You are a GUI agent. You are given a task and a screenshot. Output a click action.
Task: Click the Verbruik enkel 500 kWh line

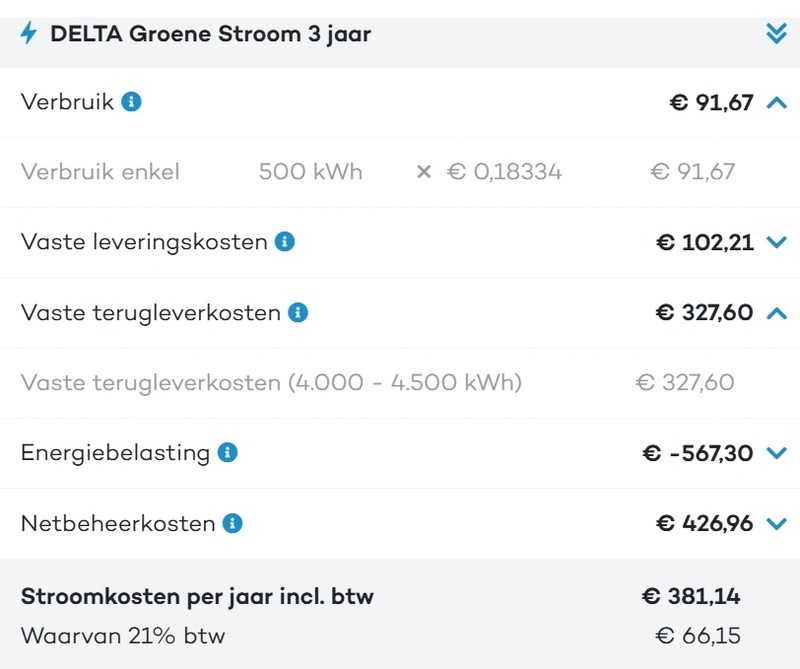coord(190,171)
